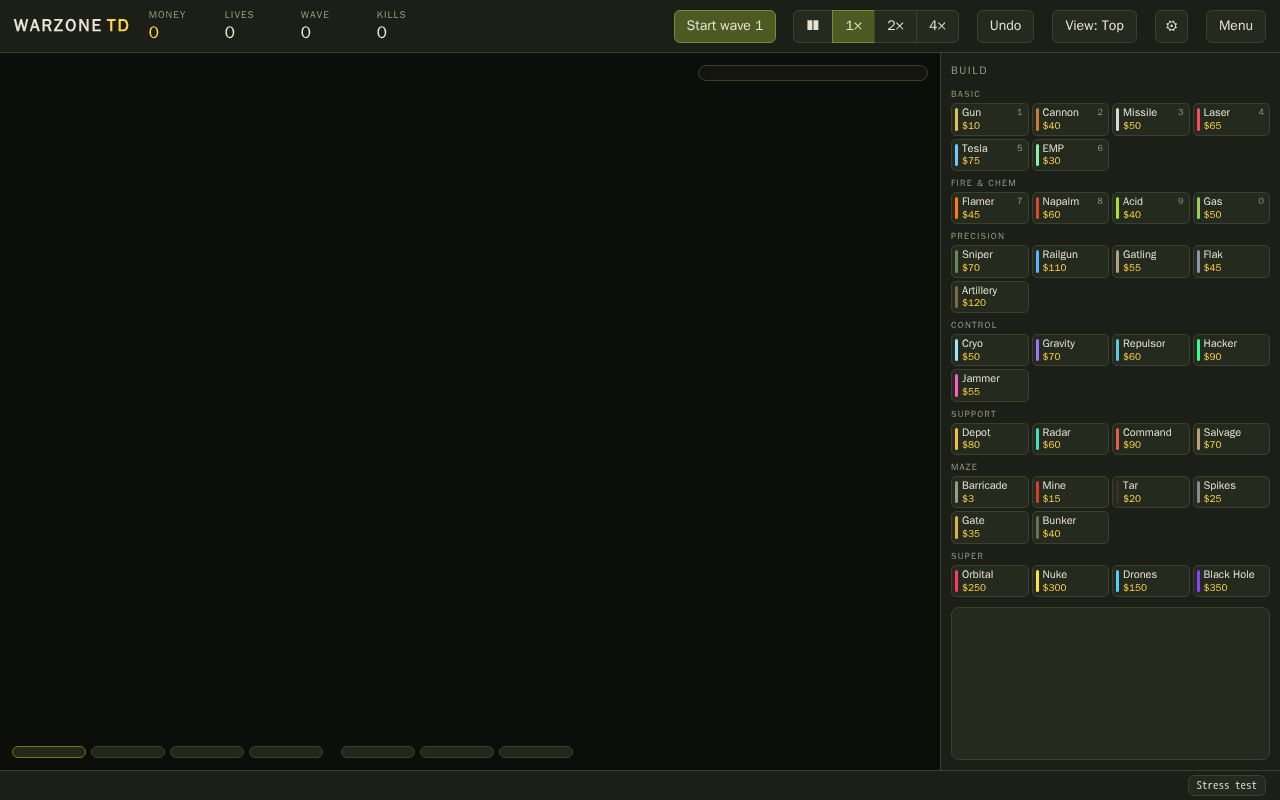
Task: Pause the game with the pause icon
Action: tap(813, 26)
